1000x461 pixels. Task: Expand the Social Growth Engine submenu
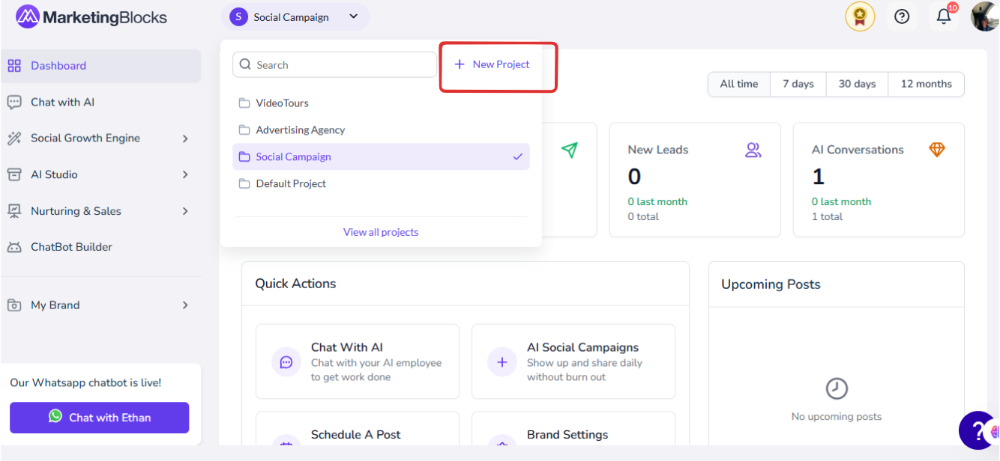coord(186,138)
